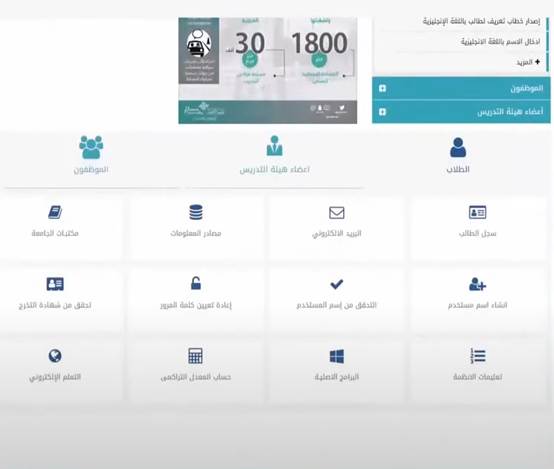Click the التحقق من إسم المستخدم checkmark icon

tap(337, 284)
